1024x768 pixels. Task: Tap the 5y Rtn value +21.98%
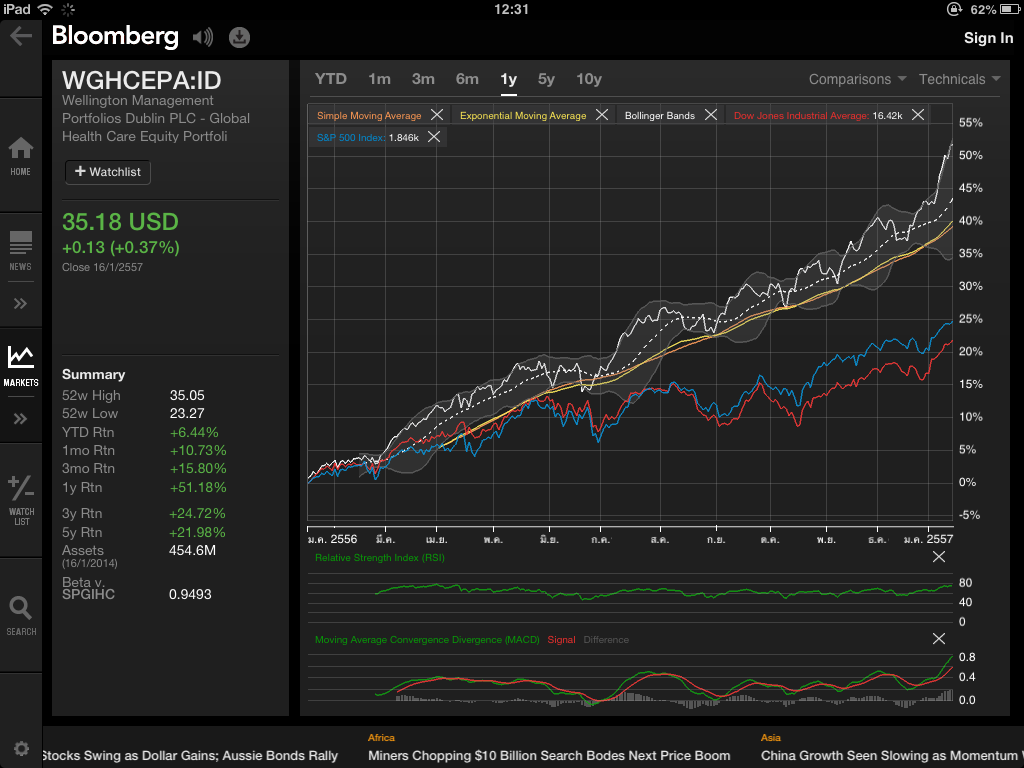[197, 532]
